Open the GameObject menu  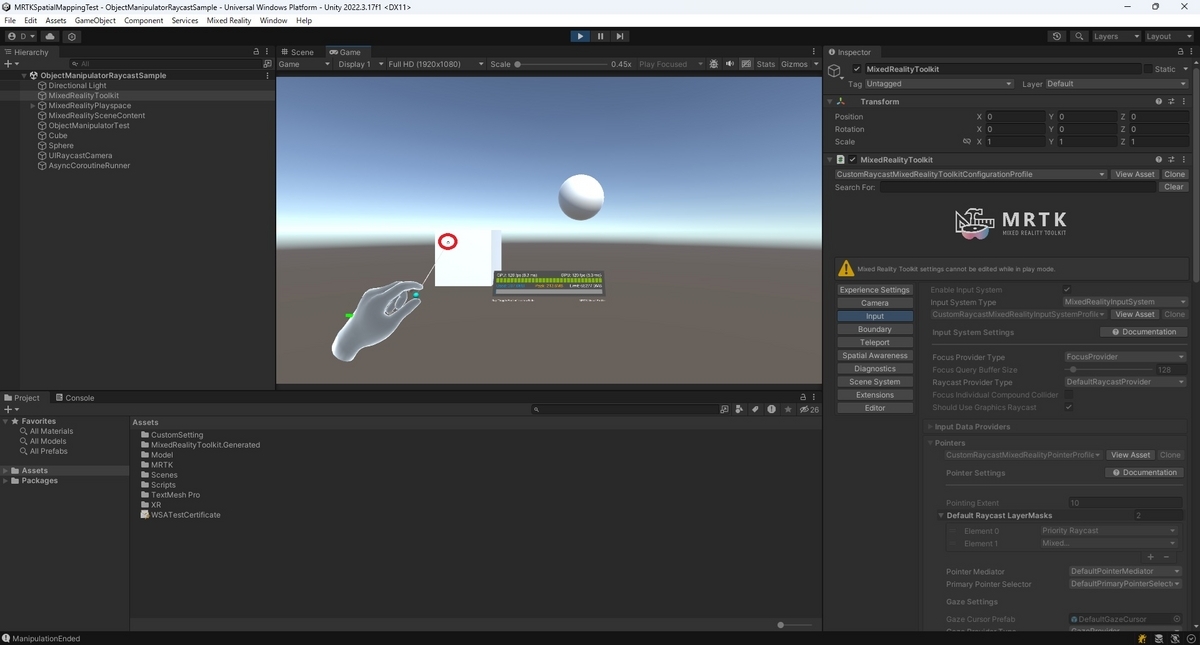(x=95, y=20)
